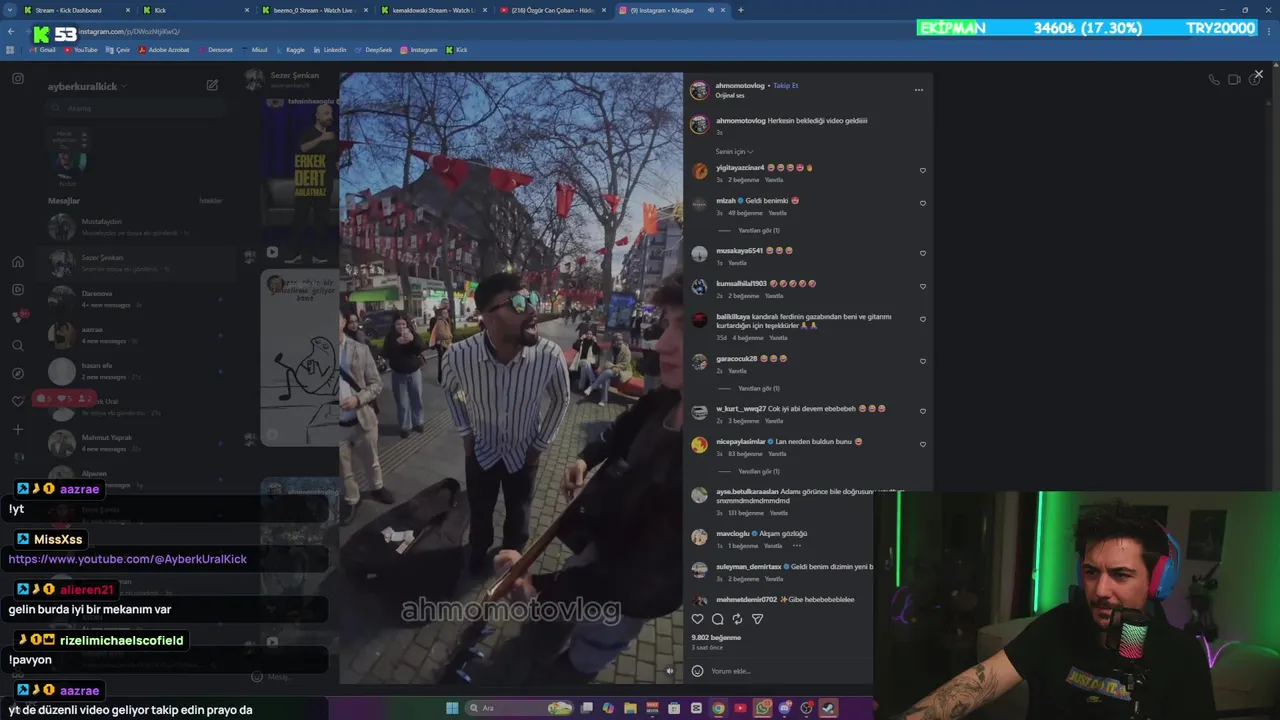The width and height of the screenshot is (1280, 720).
Task: Switch to the 'kemaldowski Stream' tab
Action: (x=435, y=10)
